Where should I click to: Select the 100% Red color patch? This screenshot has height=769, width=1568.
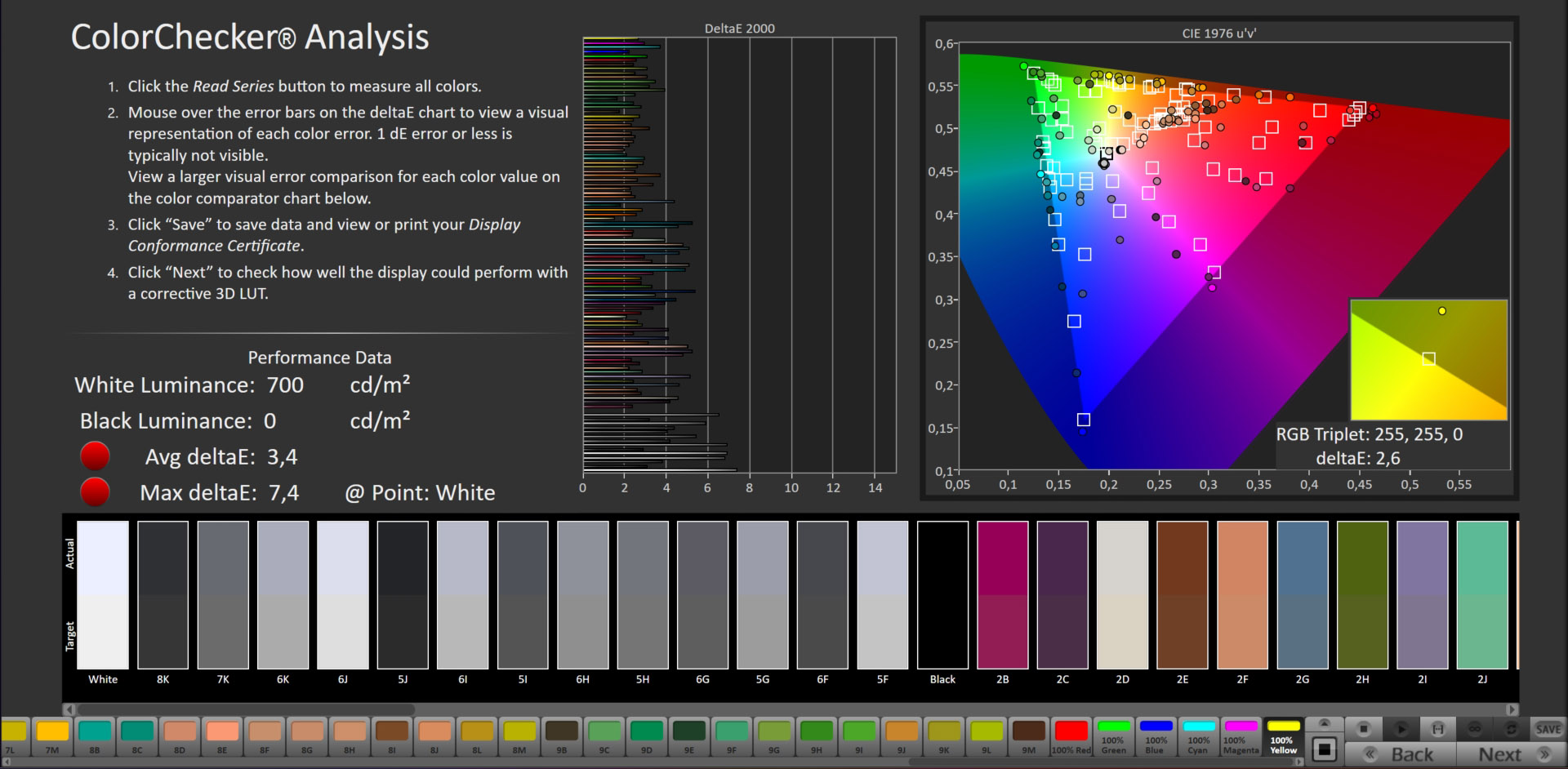(x=1071, y=736)
